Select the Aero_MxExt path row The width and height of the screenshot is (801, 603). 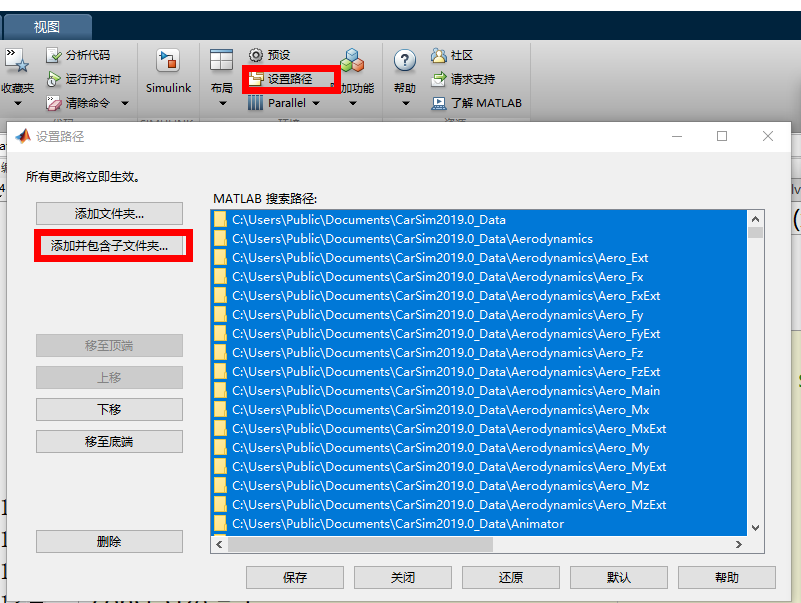click(479, 429)
